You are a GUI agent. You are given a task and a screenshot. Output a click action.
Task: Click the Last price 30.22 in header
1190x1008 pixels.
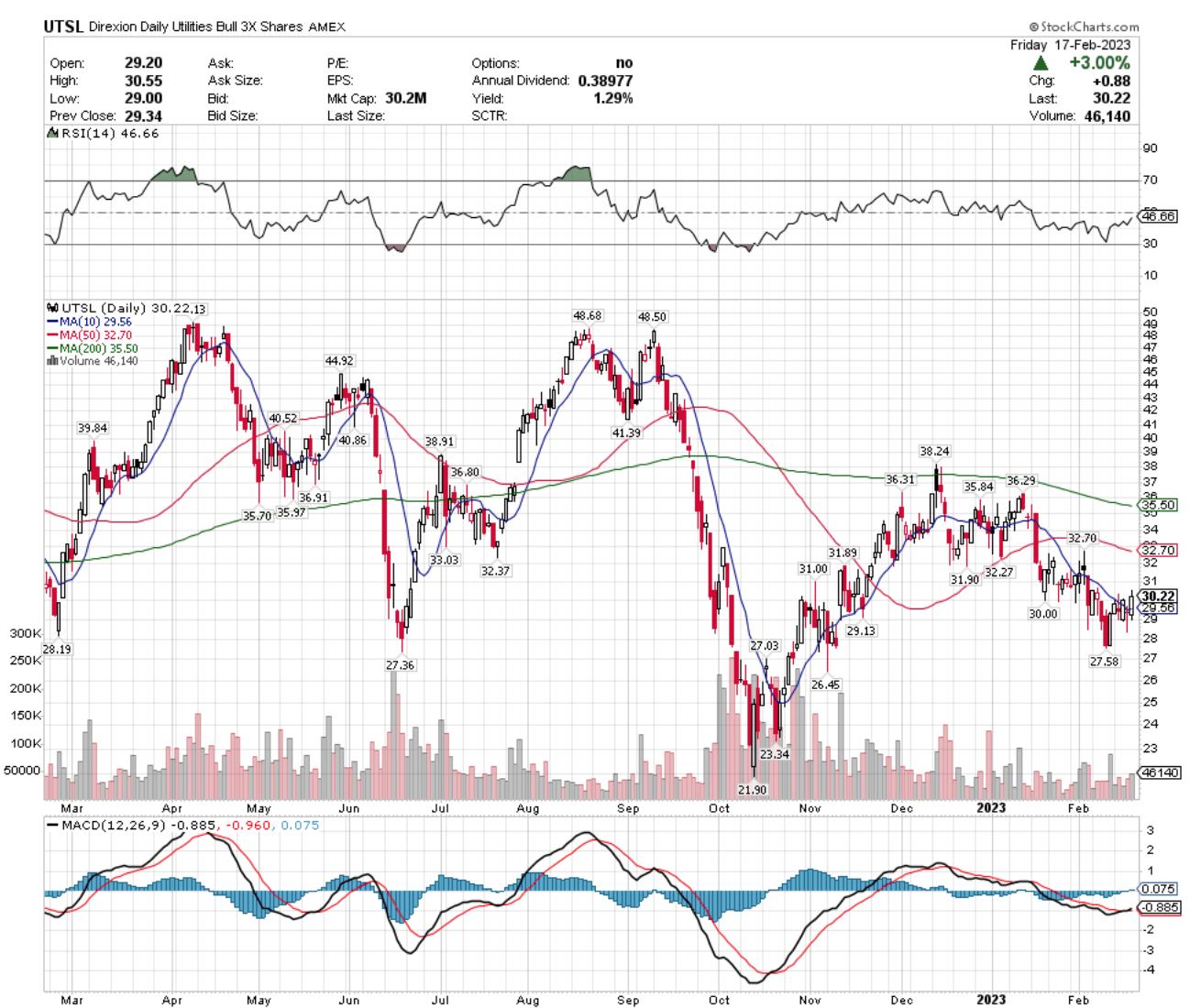[1111, 98]
